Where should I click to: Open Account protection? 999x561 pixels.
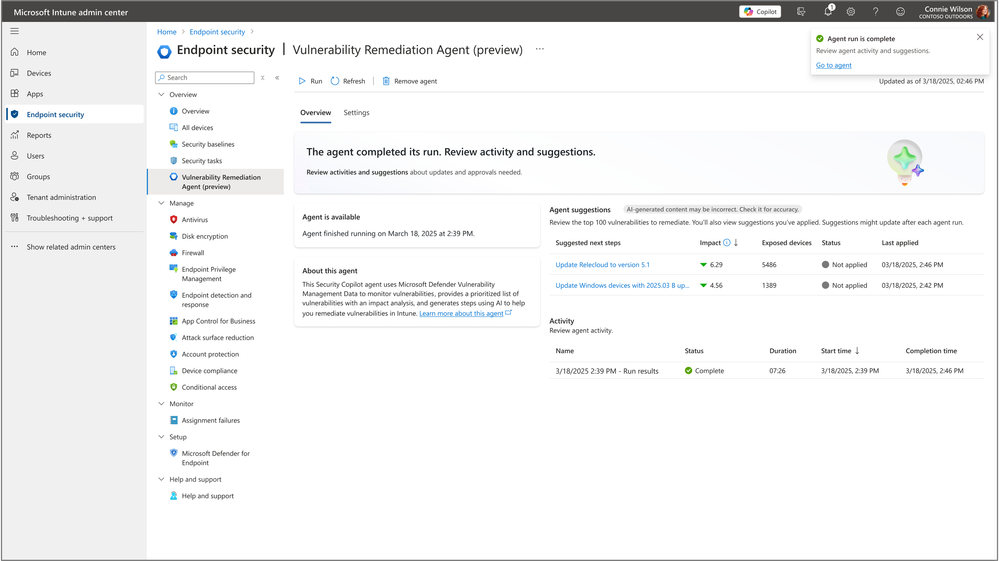tap(210, 354)
